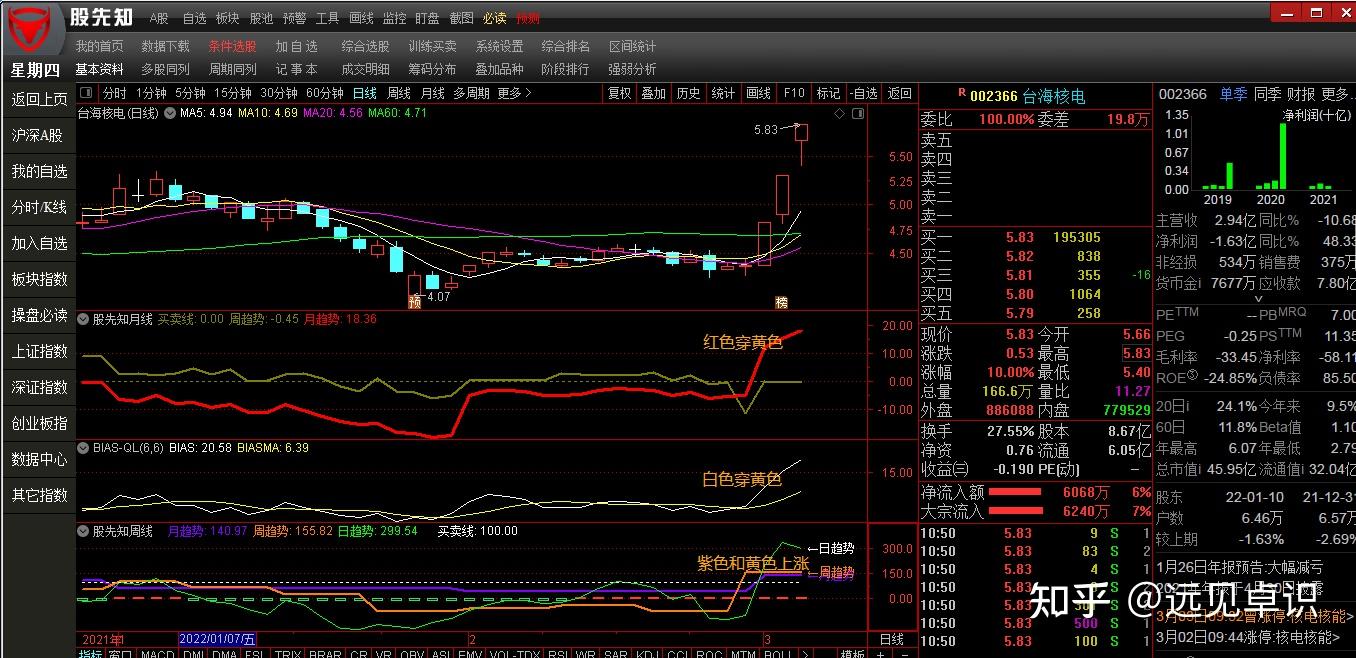
Task: Click the 预 marker below the candle
Action: [x=414, y=301]
